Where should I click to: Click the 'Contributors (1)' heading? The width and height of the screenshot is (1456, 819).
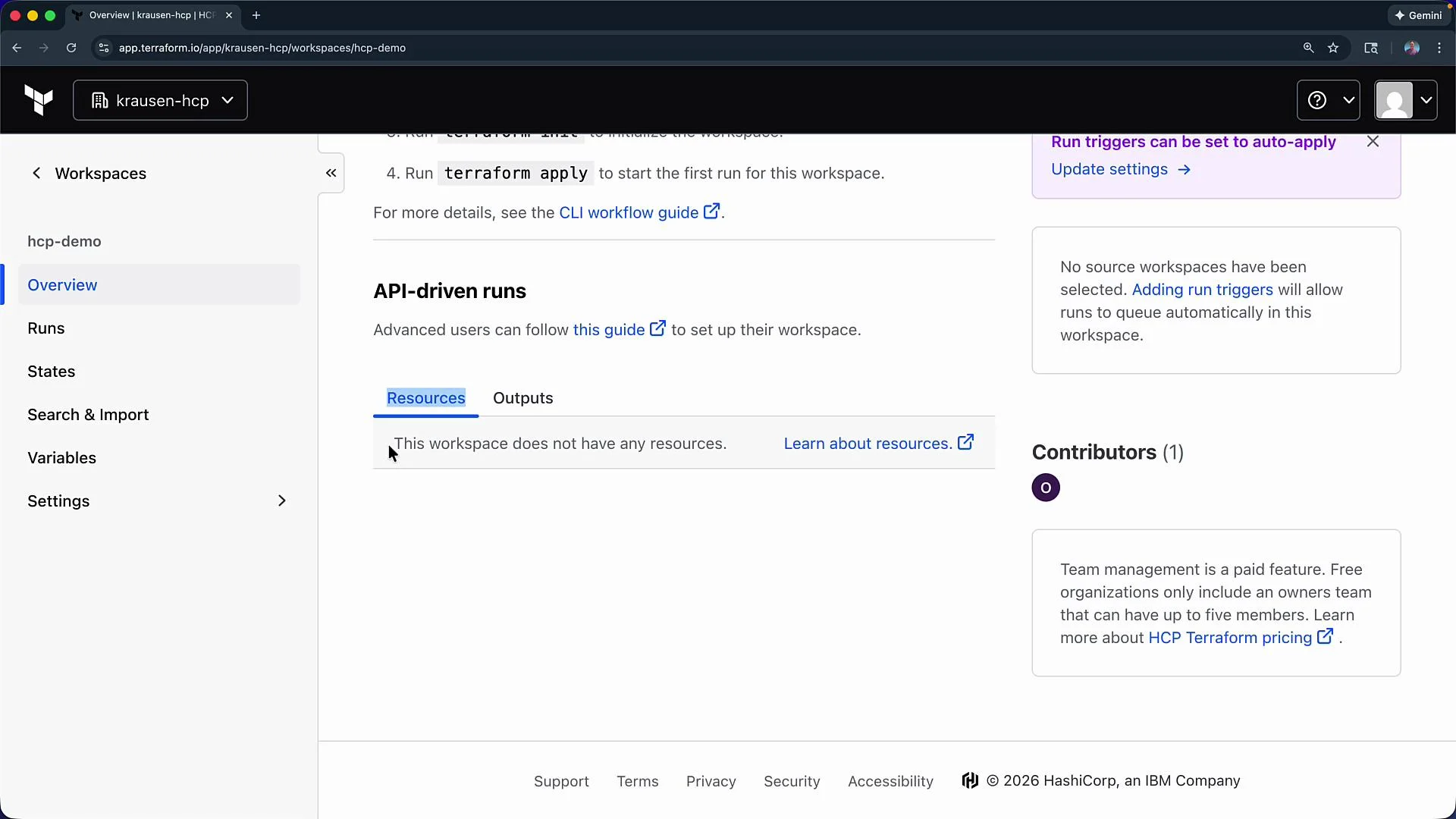tap(1108, 453)
